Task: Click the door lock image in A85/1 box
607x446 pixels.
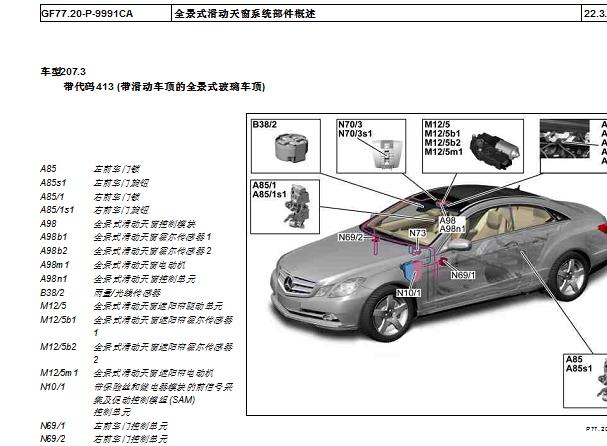Action: pyautogui.click(x=298, y=207)
